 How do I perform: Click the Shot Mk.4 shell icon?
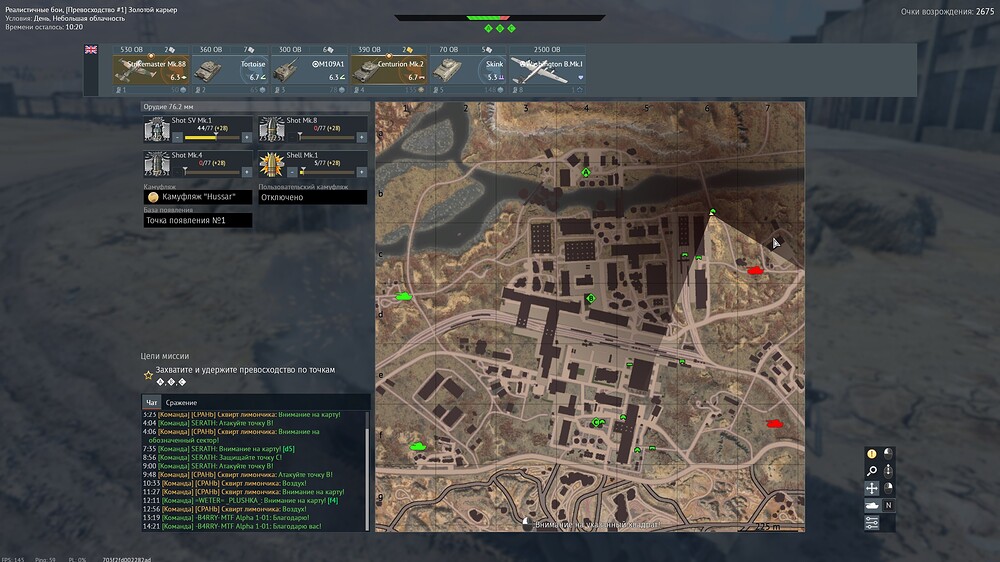tap(156, 165)
